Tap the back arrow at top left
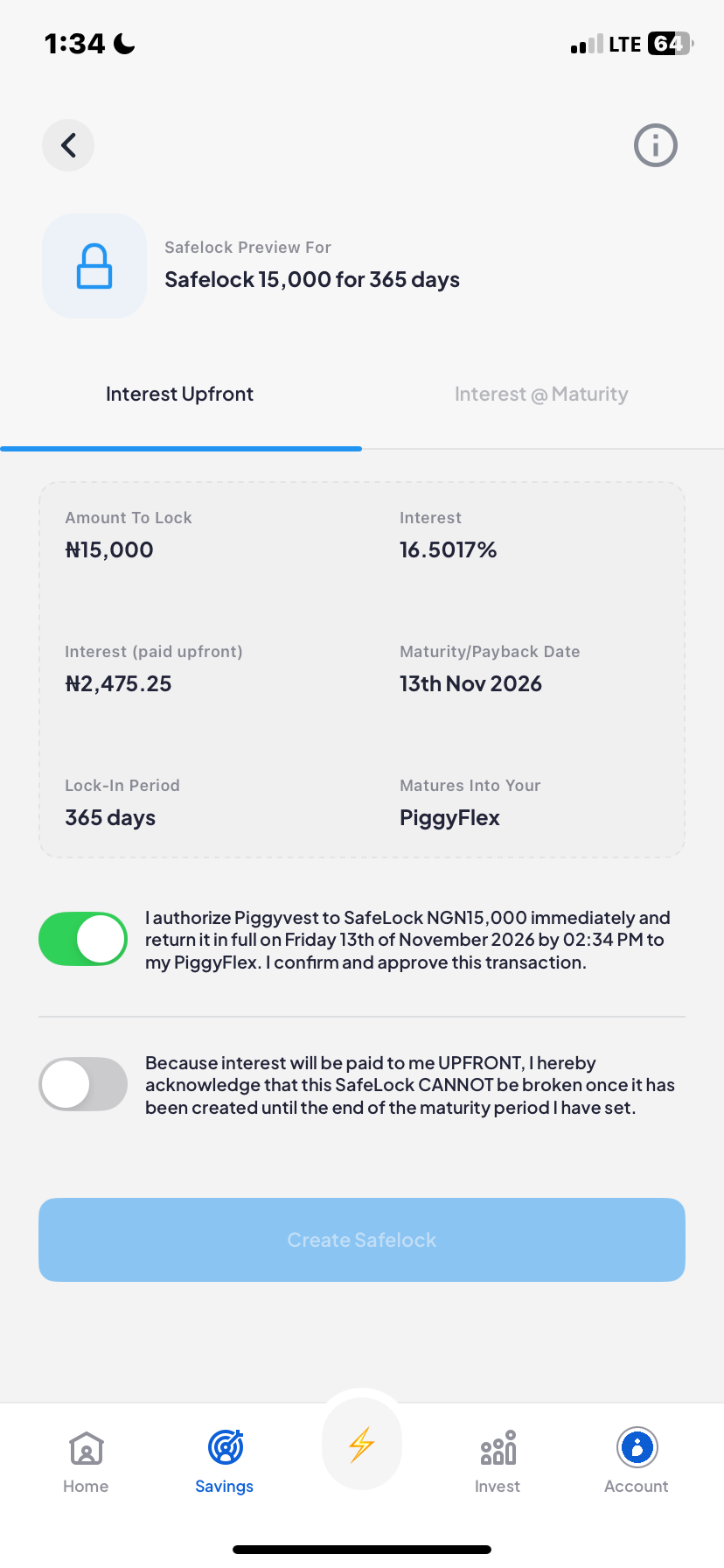This screenshot has height=1568, width=724. click(x=67, y=144)
